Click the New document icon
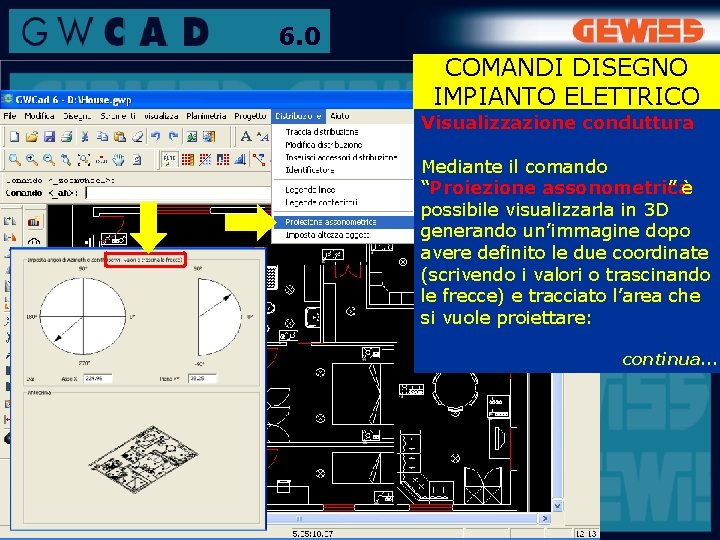This screenshot has height=540, width=720. pyautogui.click(x=14, y=136)
